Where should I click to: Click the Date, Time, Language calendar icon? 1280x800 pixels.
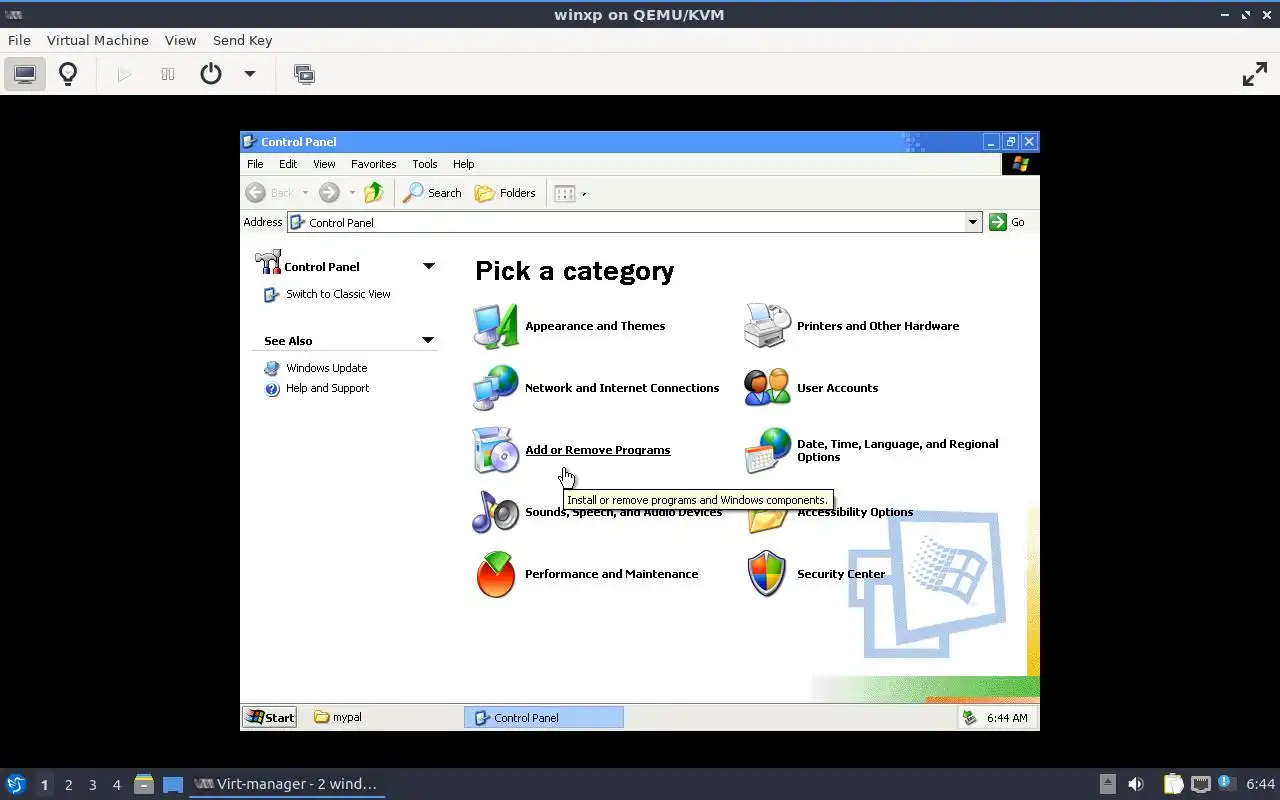click(768, 450)
